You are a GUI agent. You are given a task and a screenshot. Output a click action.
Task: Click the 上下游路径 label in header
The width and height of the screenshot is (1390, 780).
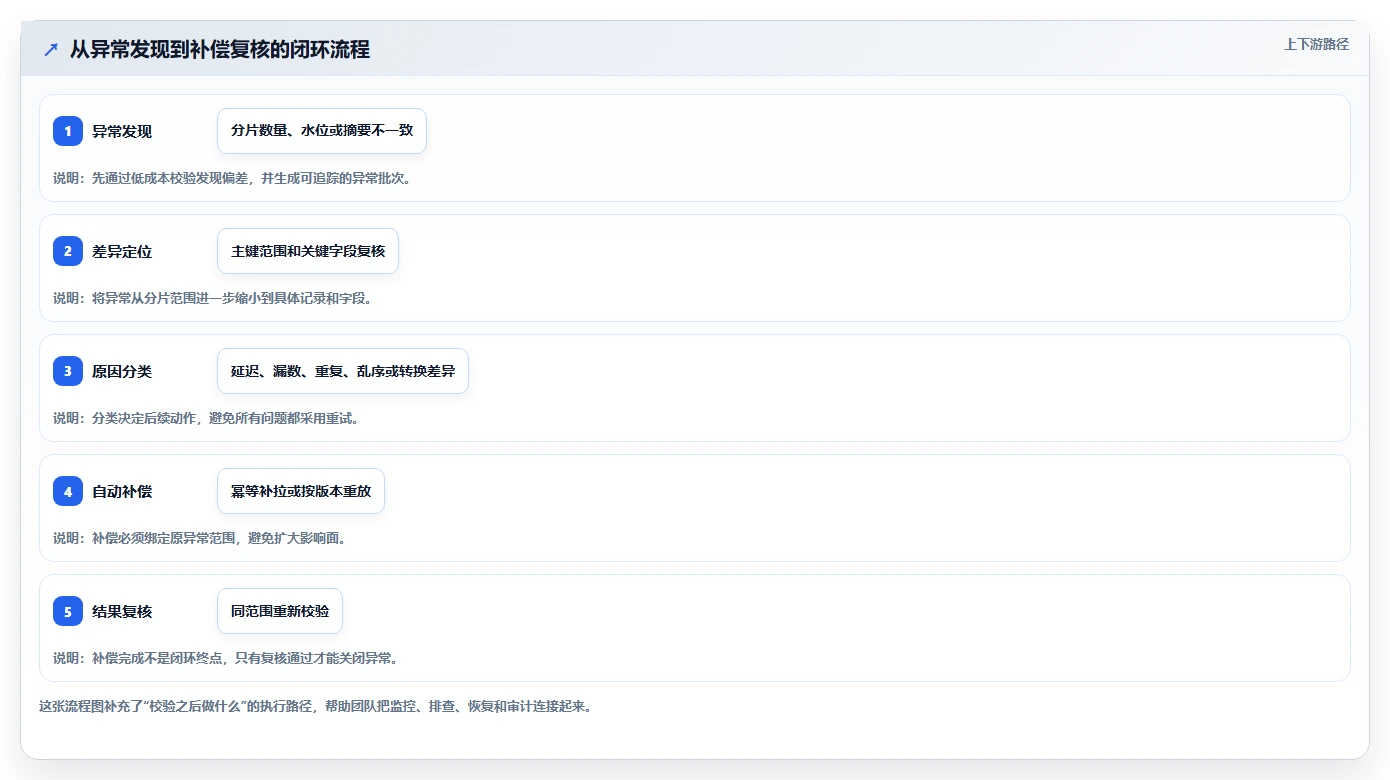pos(1316,44)
